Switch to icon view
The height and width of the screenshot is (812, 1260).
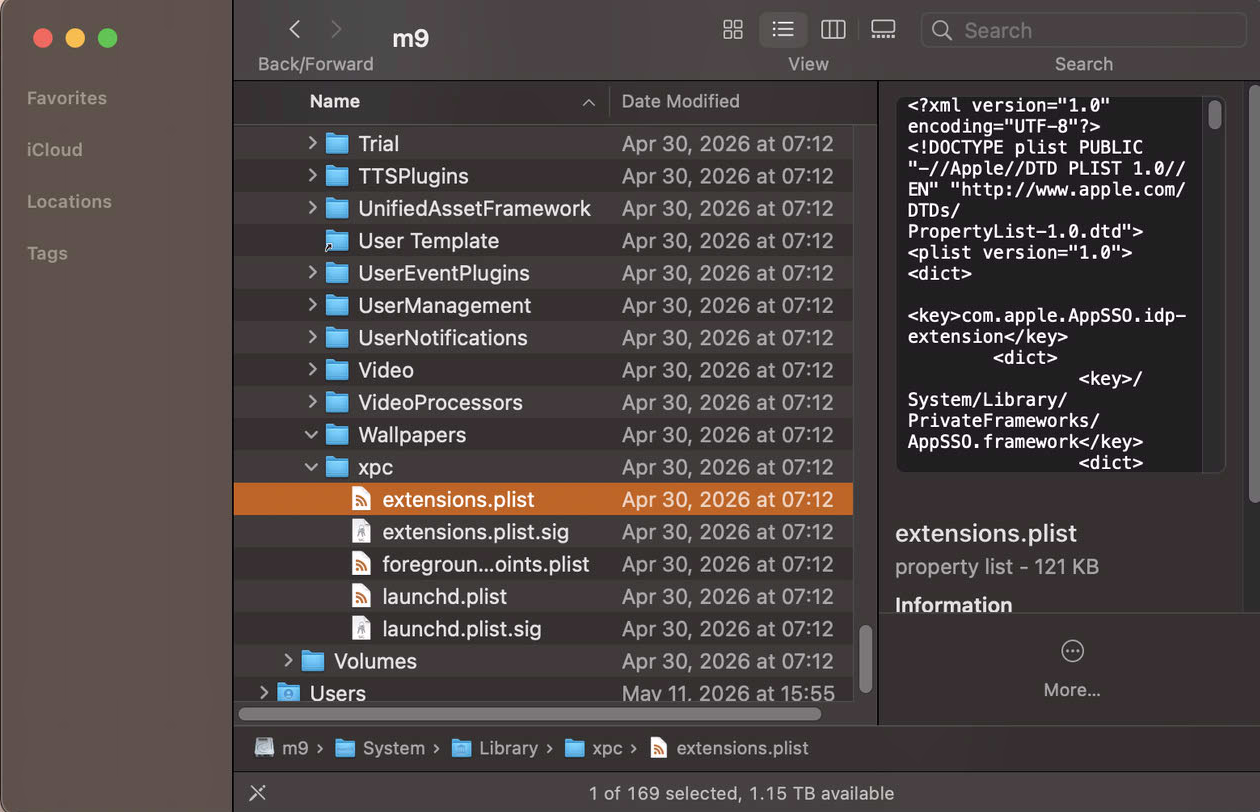733,30
